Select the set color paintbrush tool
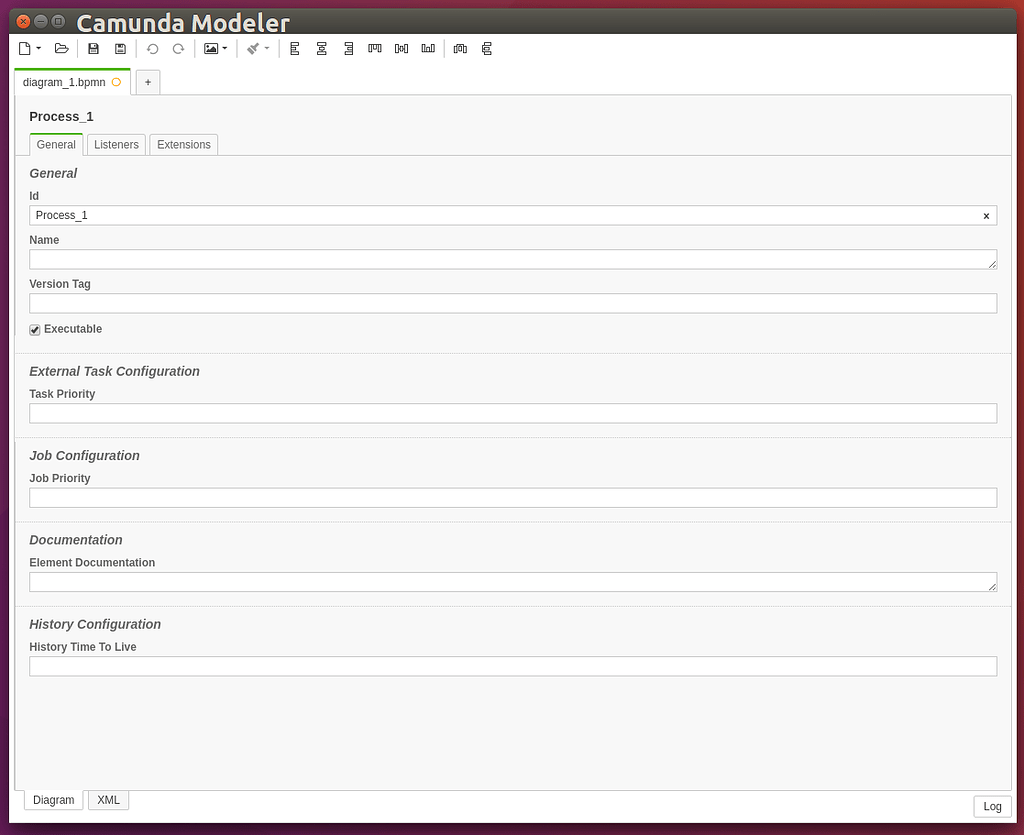Image resolution: width=1024 pixels, height=835 pixels. (x=253, y=48)
